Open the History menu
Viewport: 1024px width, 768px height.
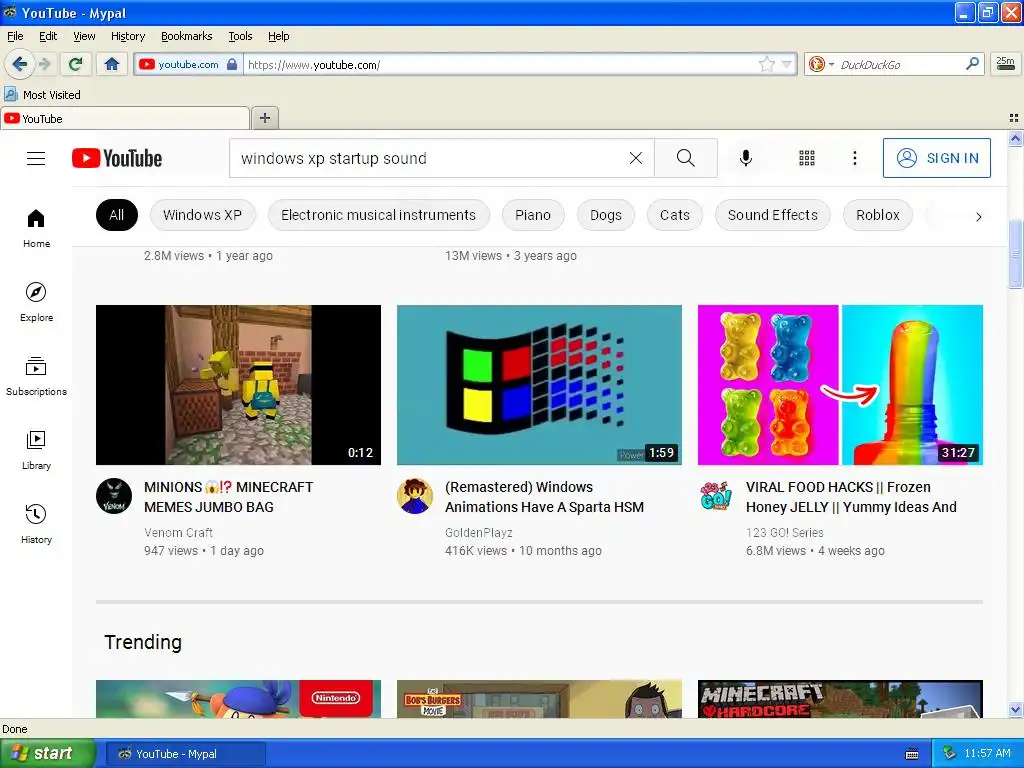click(128, 36)
